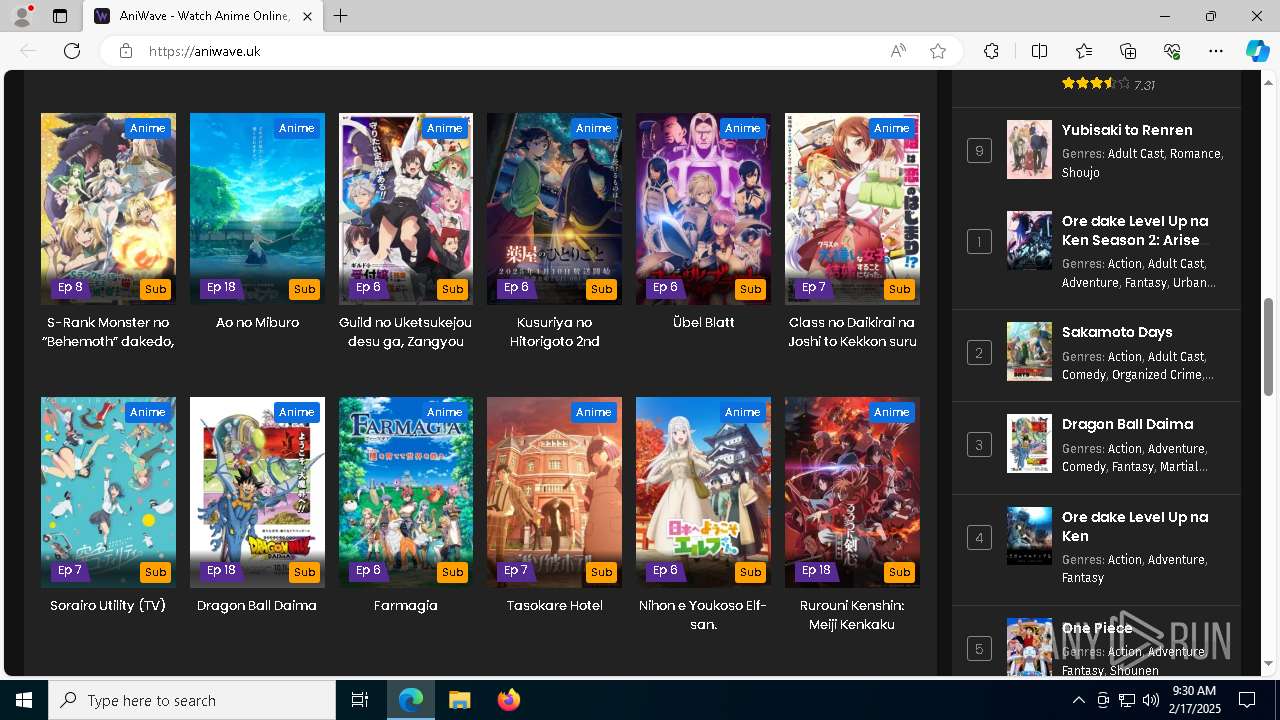Open Guild no Uketsukejou poster

tap(406, 208)
